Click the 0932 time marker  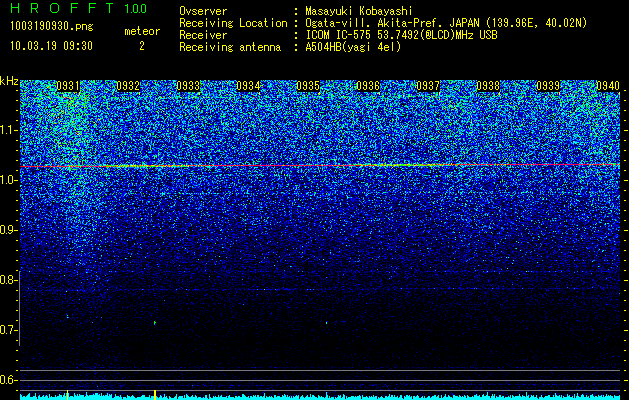pos(128,86)
